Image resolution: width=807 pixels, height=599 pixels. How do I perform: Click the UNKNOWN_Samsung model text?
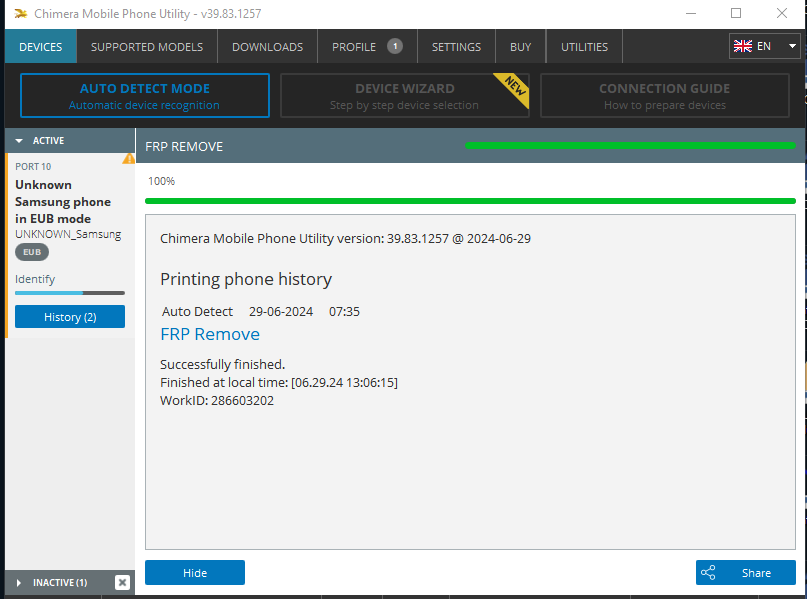[x=68, y=234]
